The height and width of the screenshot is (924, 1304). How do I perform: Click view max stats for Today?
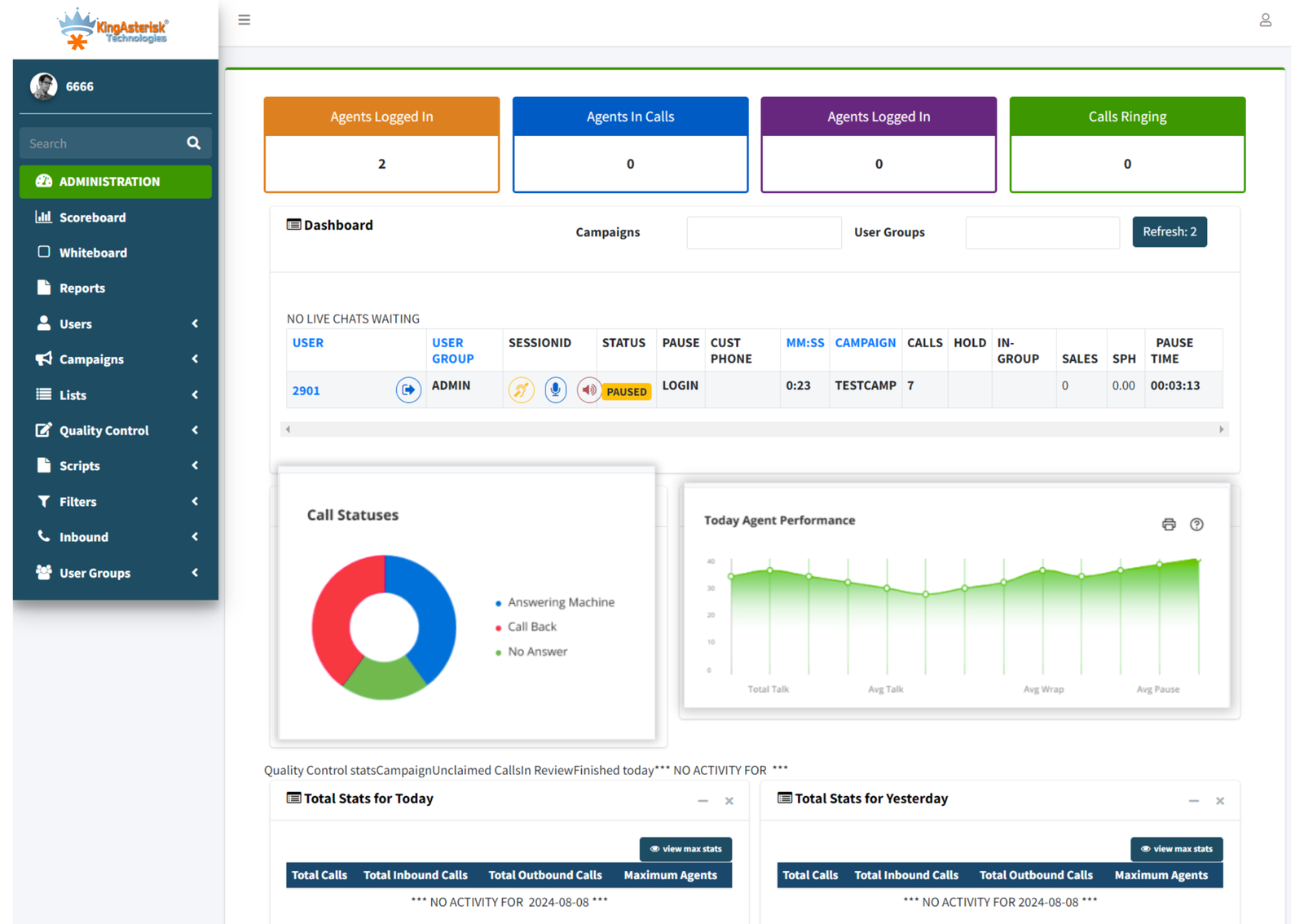click(x=685, y=849)
